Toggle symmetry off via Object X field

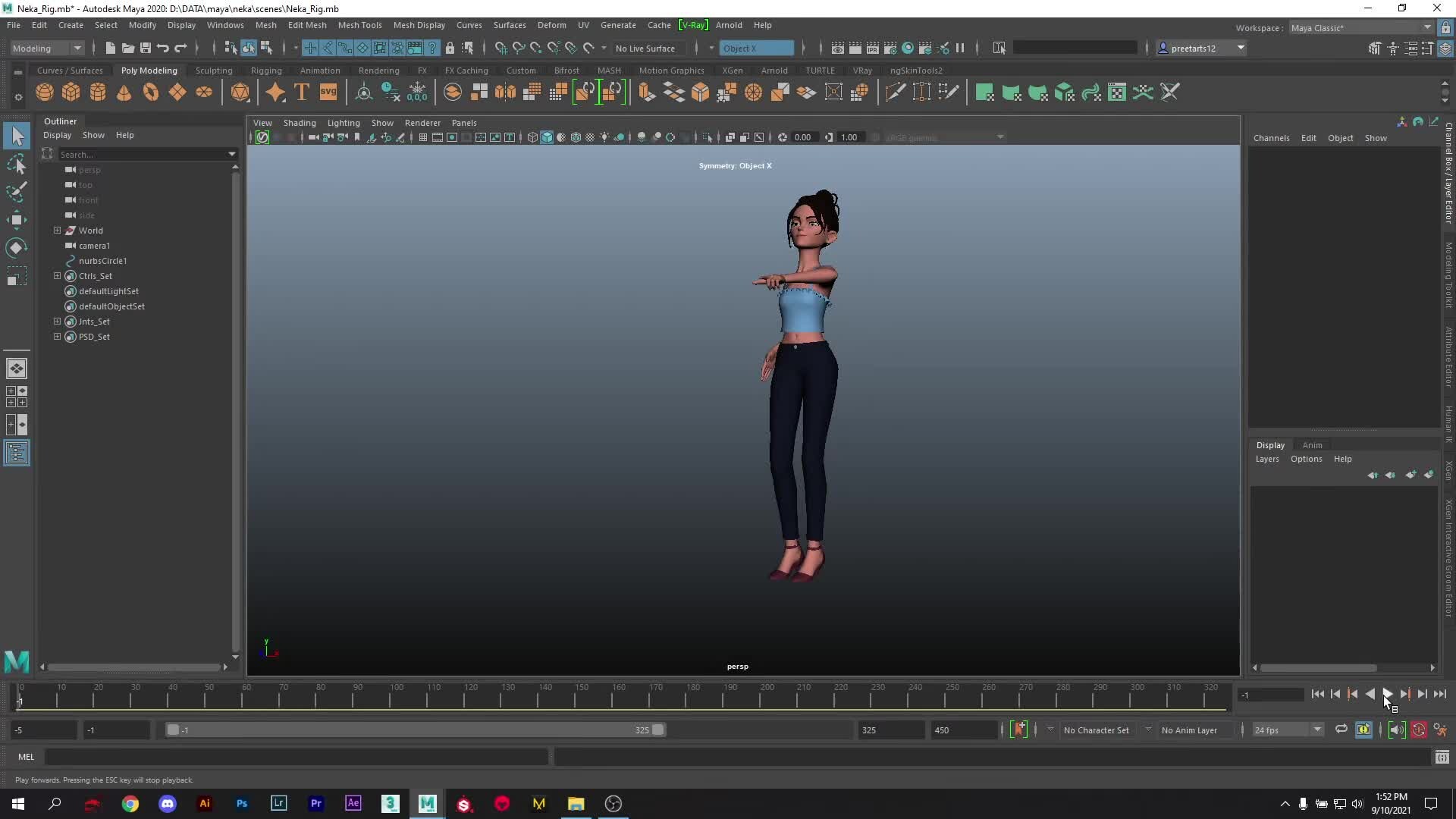pyautogui.click(x=756, y=48)
